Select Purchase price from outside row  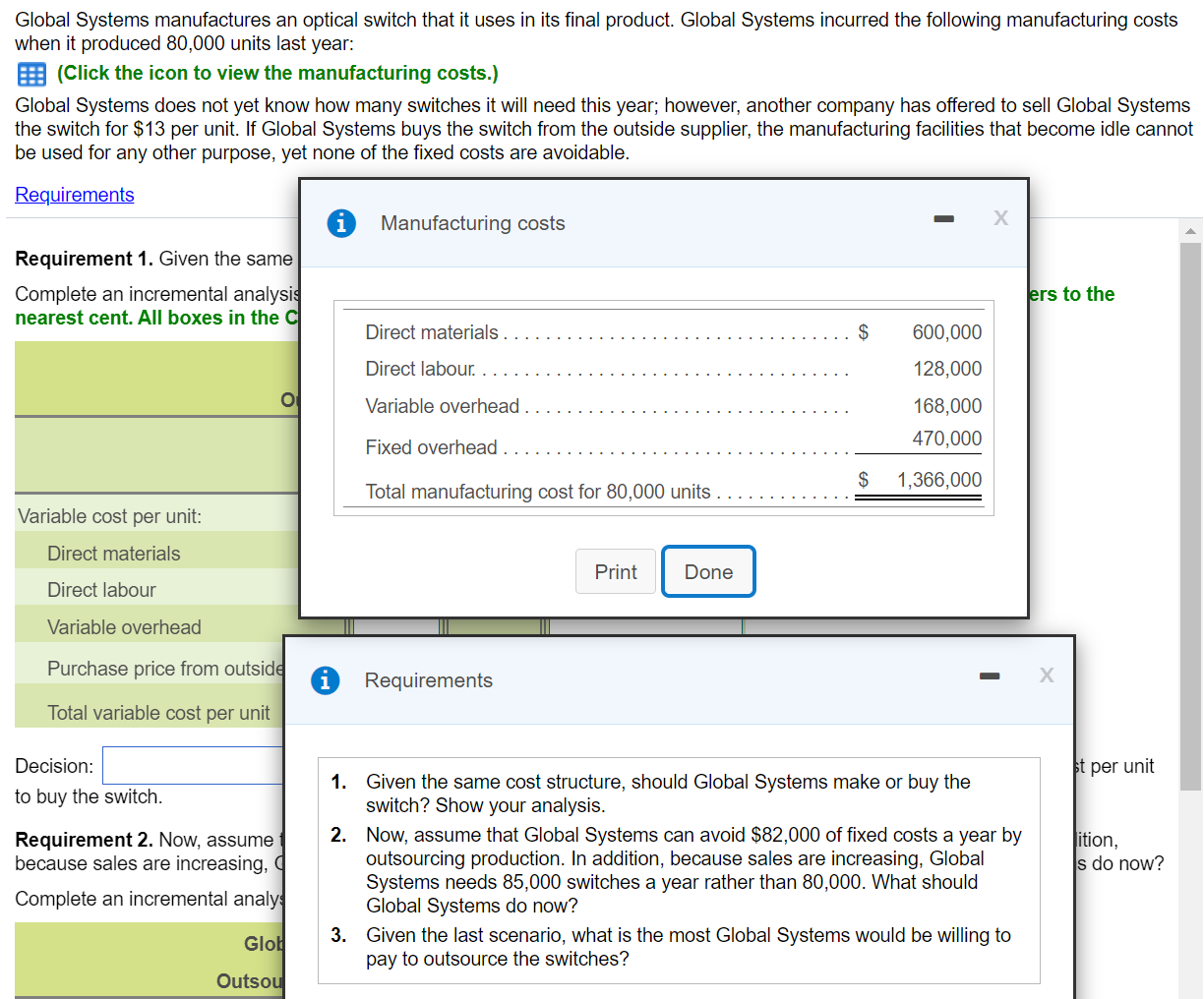click(x=165, y=669)
